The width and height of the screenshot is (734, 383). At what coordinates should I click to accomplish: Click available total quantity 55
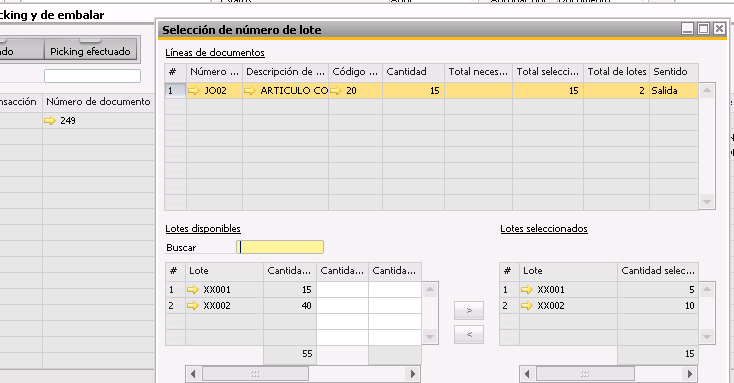[290, 354]
